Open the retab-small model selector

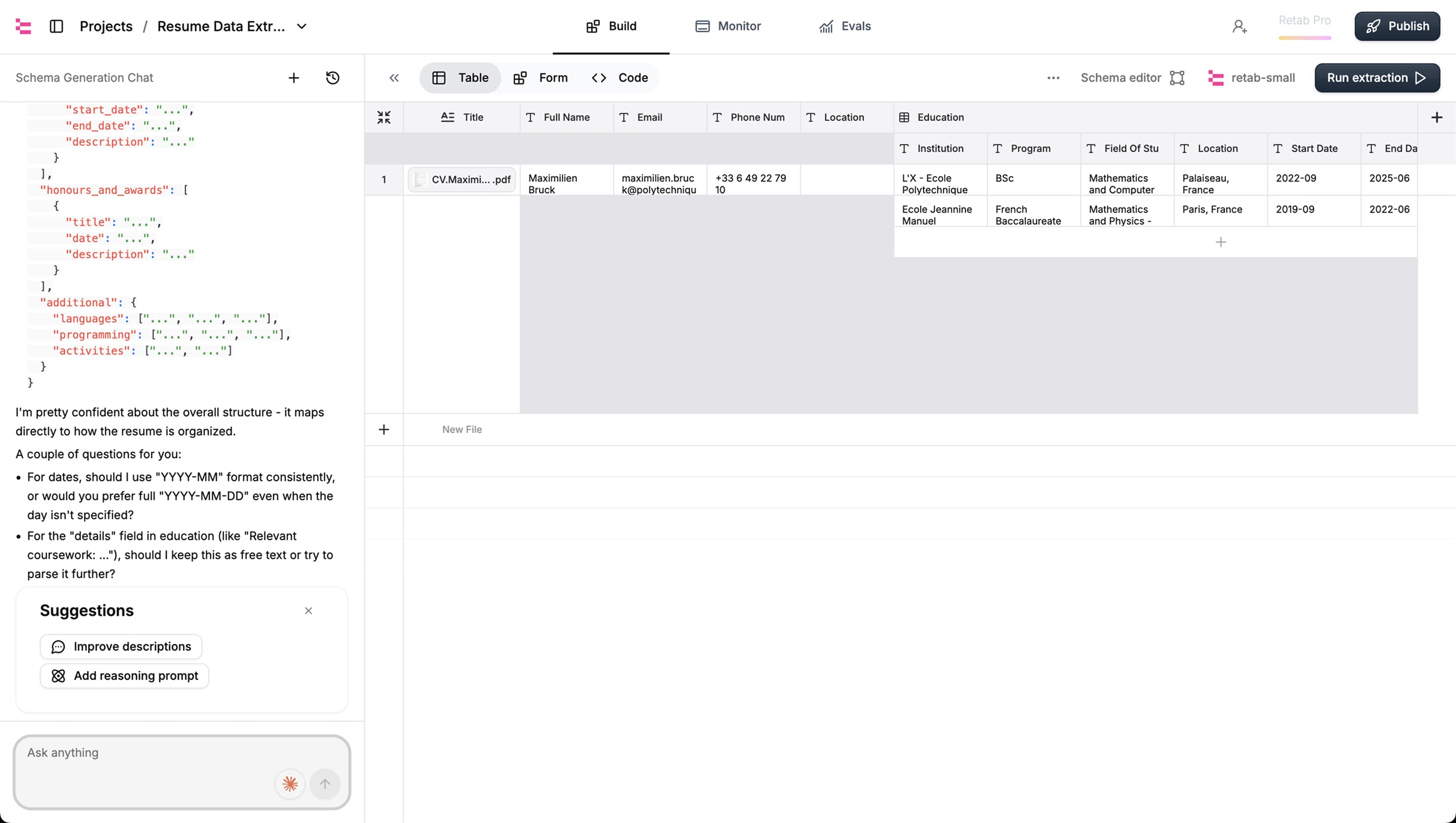[x=1252, y=77]
